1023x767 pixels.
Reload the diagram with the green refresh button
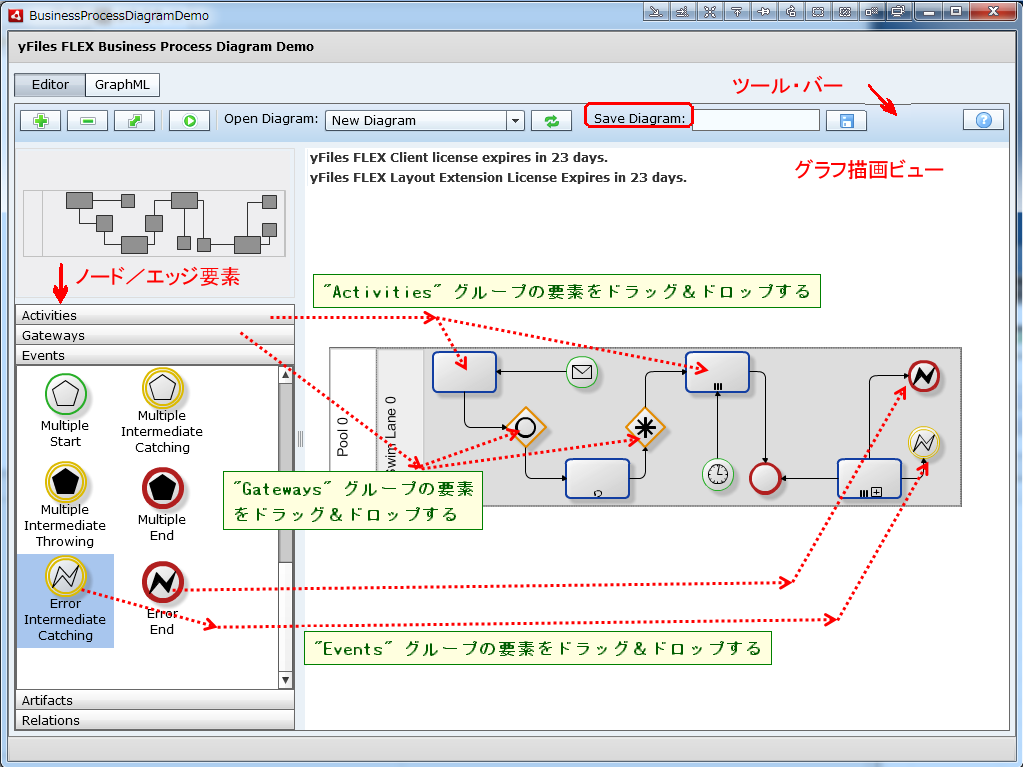coord(551,121)
